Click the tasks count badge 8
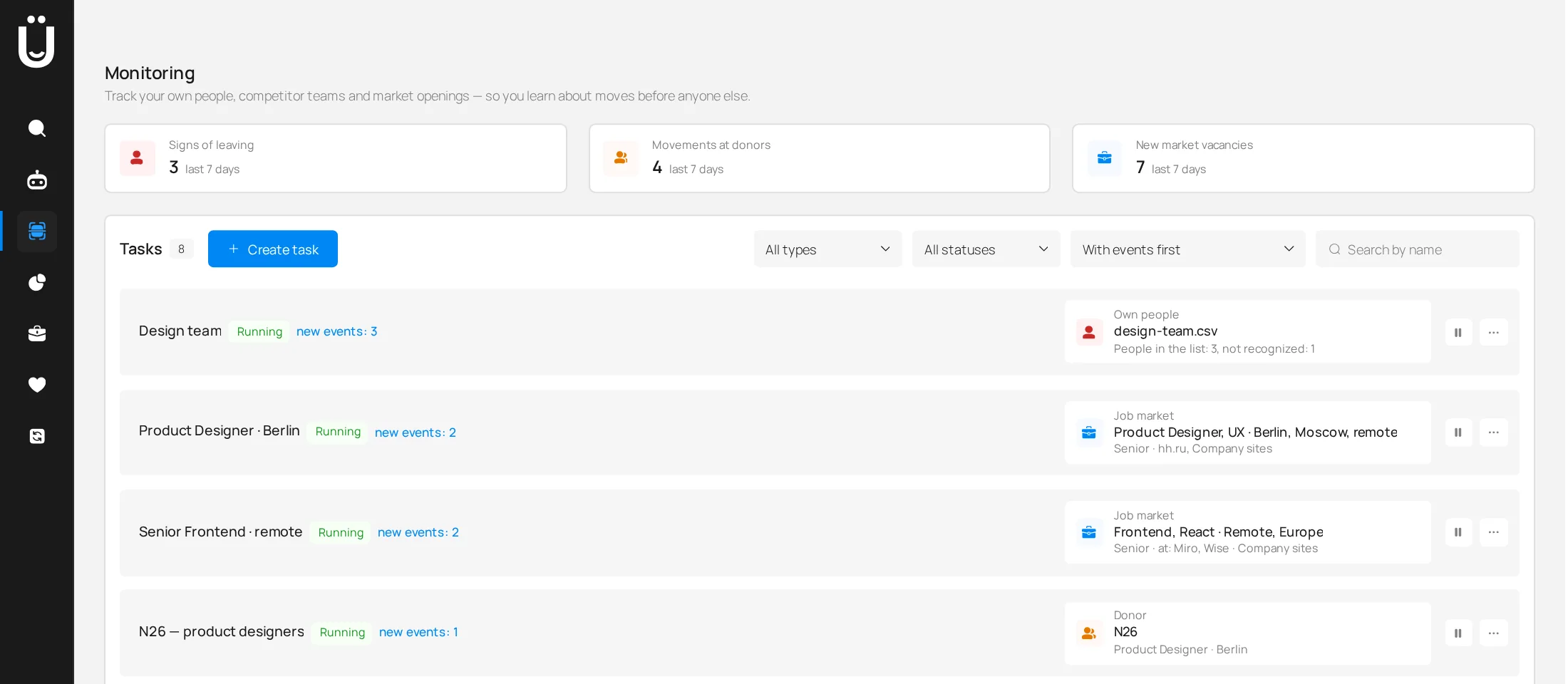 click(x=182, y=249)
